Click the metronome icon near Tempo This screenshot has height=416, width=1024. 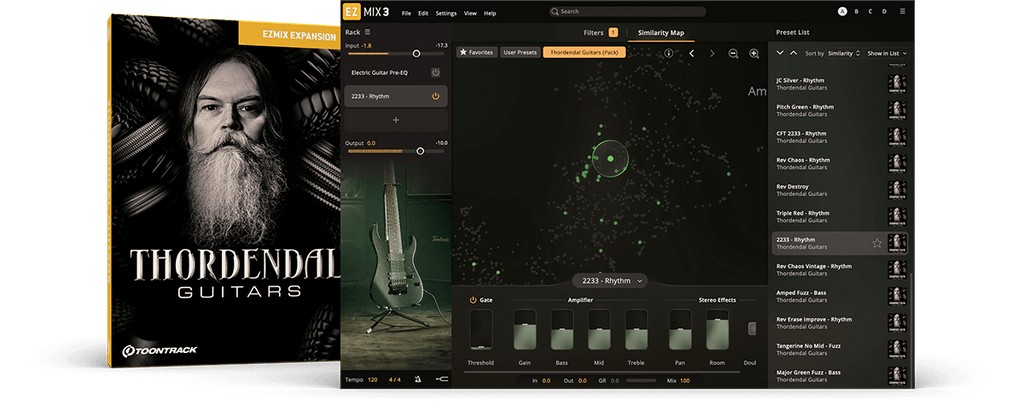pyautogui.click(x=417, y=379)
